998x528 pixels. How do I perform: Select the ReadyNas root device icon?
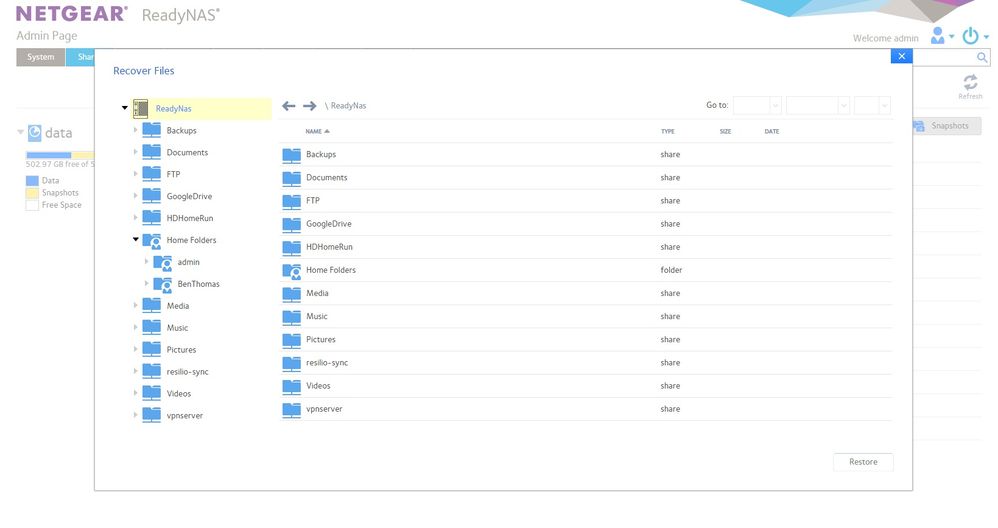click(x=141, y=108)
